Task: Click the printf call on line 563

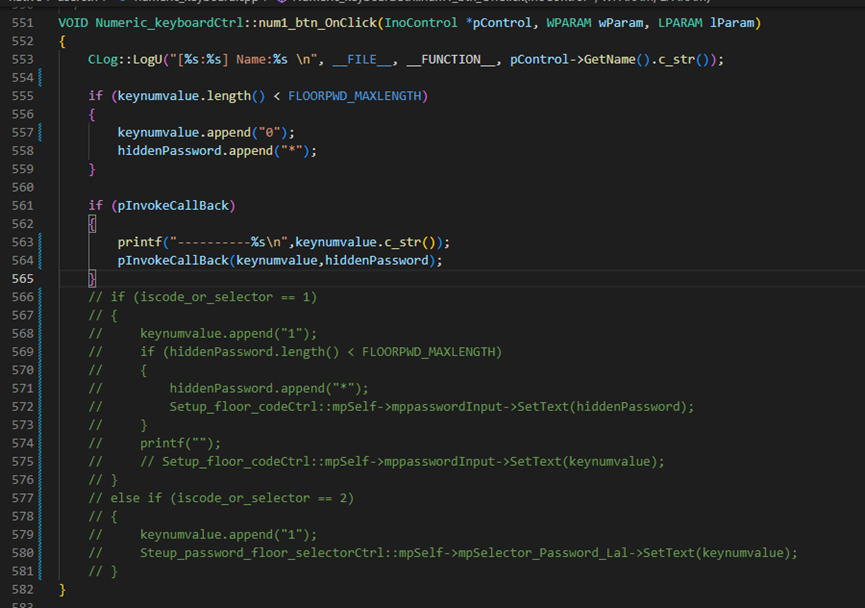Action: (x=140, y=242)
